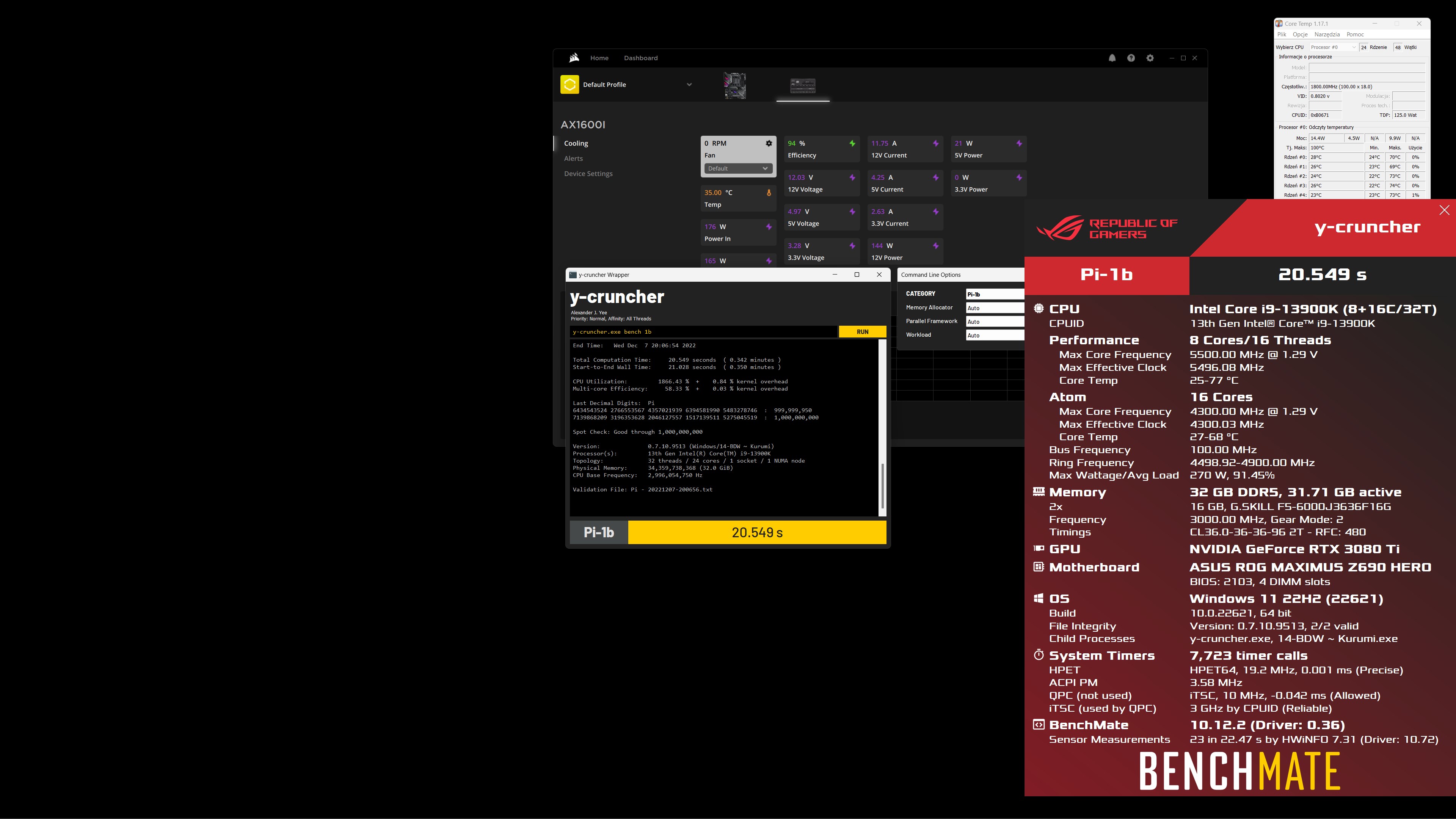Maximize the y-cruncher Wrapper window

pyautogui.click(x=857, y=275)
